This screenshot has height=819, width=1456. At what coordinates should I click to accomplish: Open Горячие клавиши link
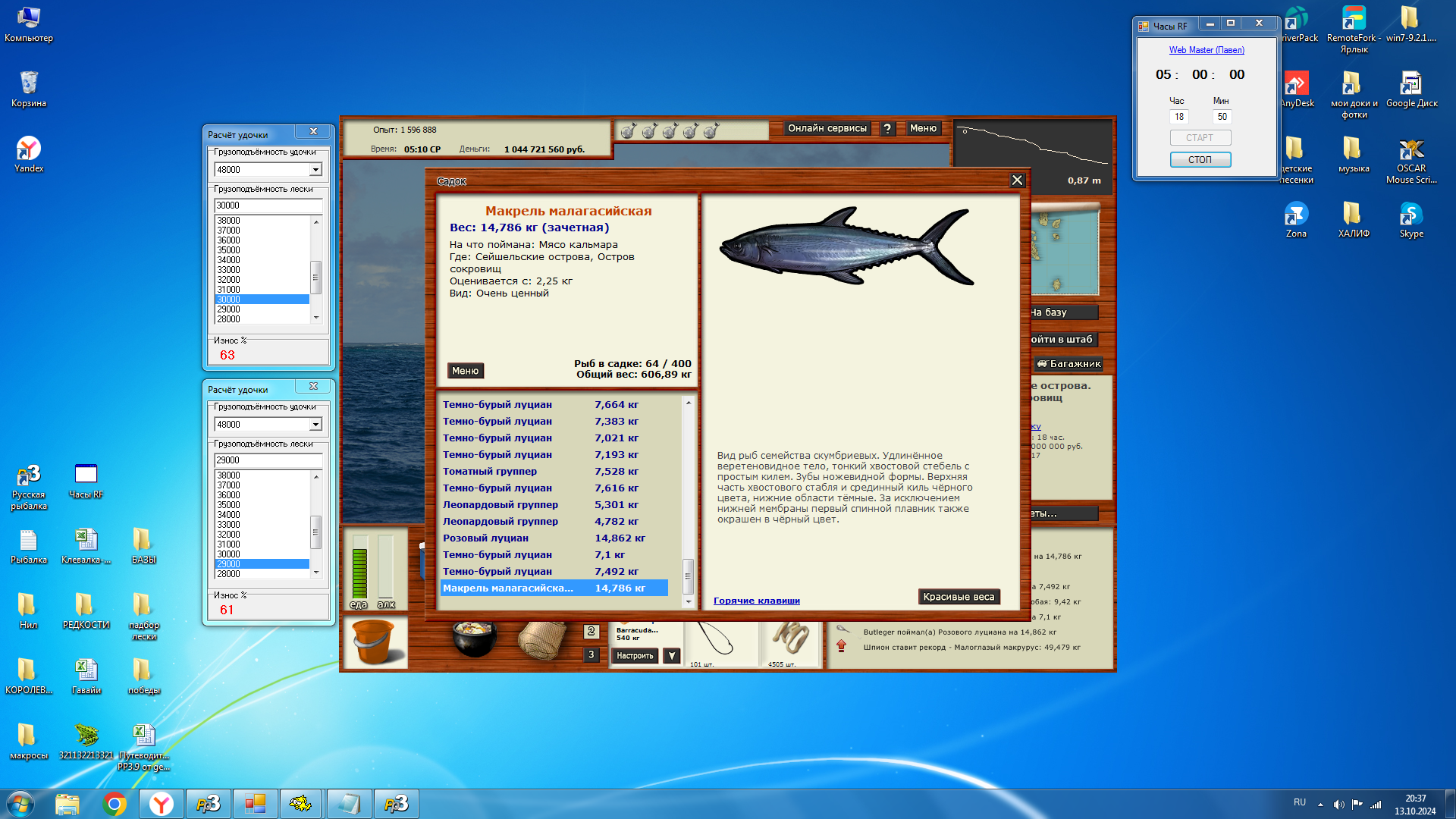(756, 601)
